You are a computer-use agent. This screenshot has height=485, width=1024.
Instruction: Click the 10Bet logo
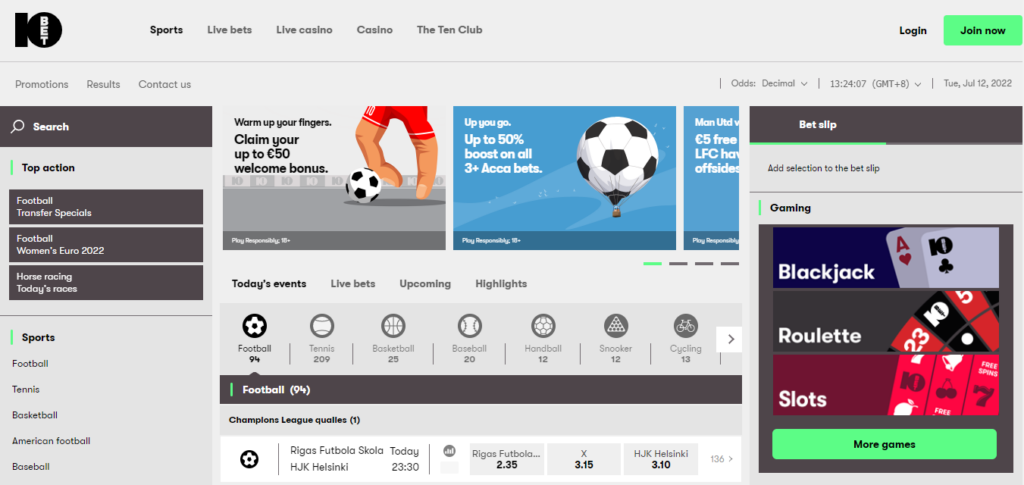38,30
